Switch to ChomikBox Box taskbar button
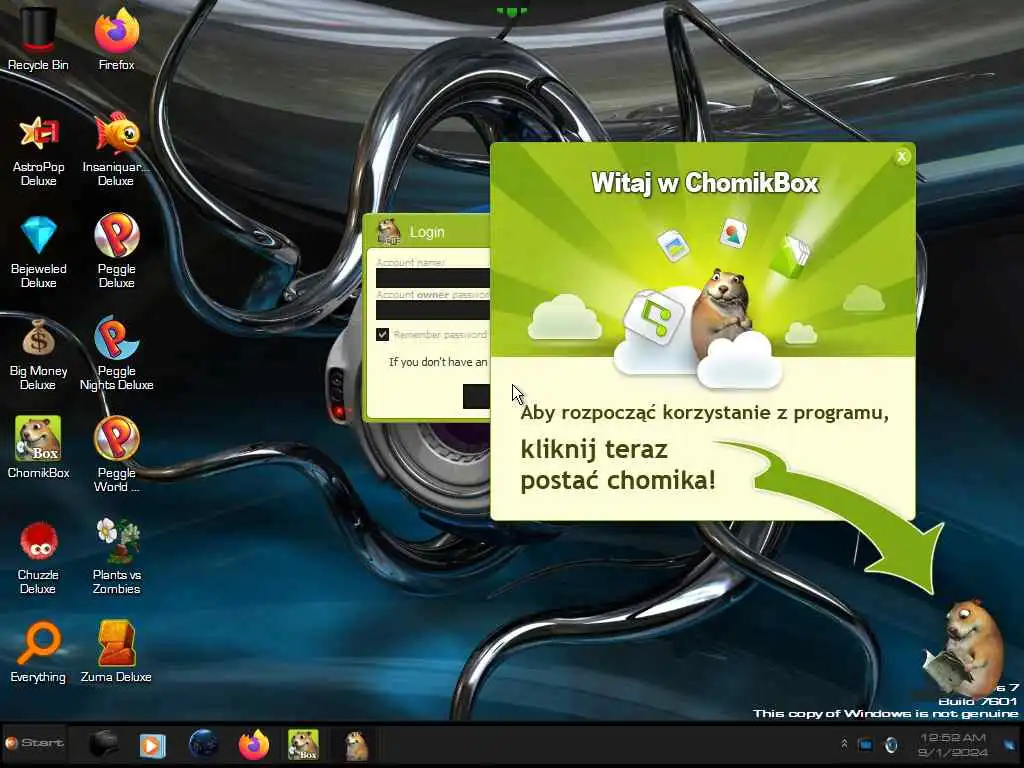Screen dimensions: 1024x768 (303, 744)
